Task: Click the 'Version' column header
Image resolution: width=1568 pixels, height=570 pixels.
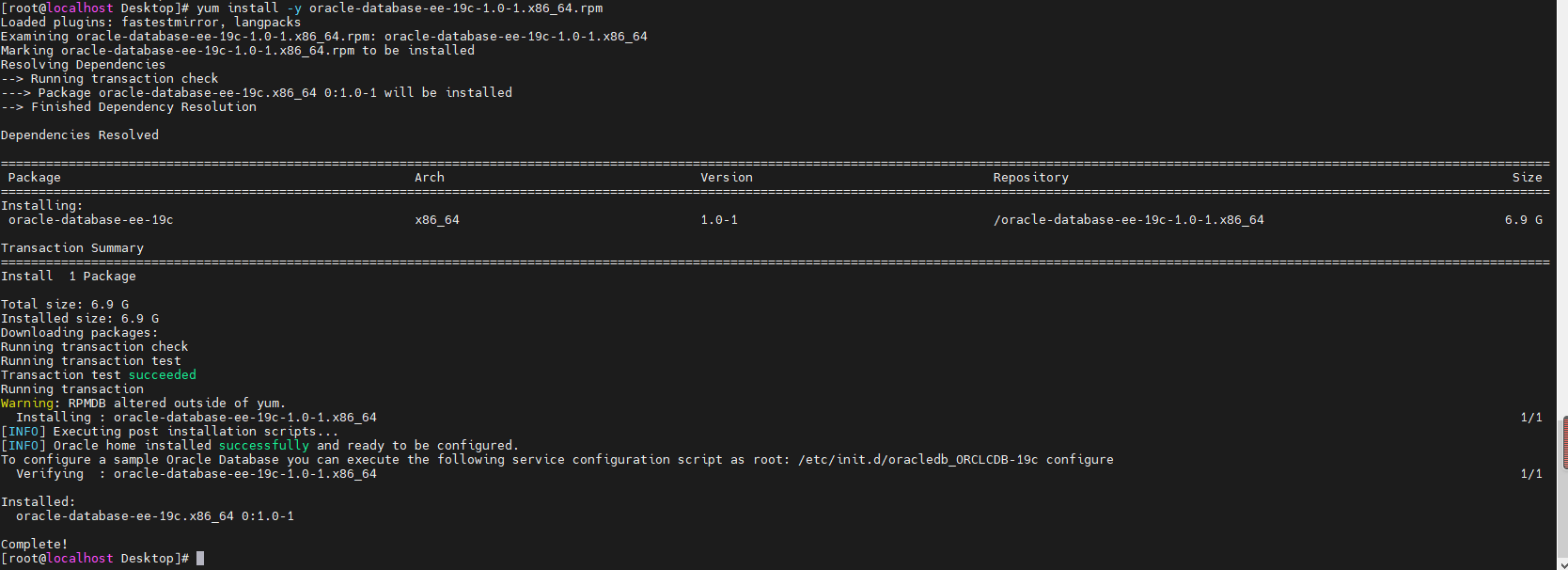Action: (x=727, y=178)
